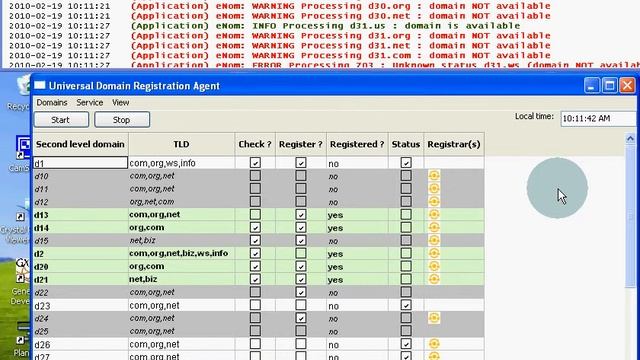Click the Check ? column header
Screen dimensions: 640x360
point(255,144)
